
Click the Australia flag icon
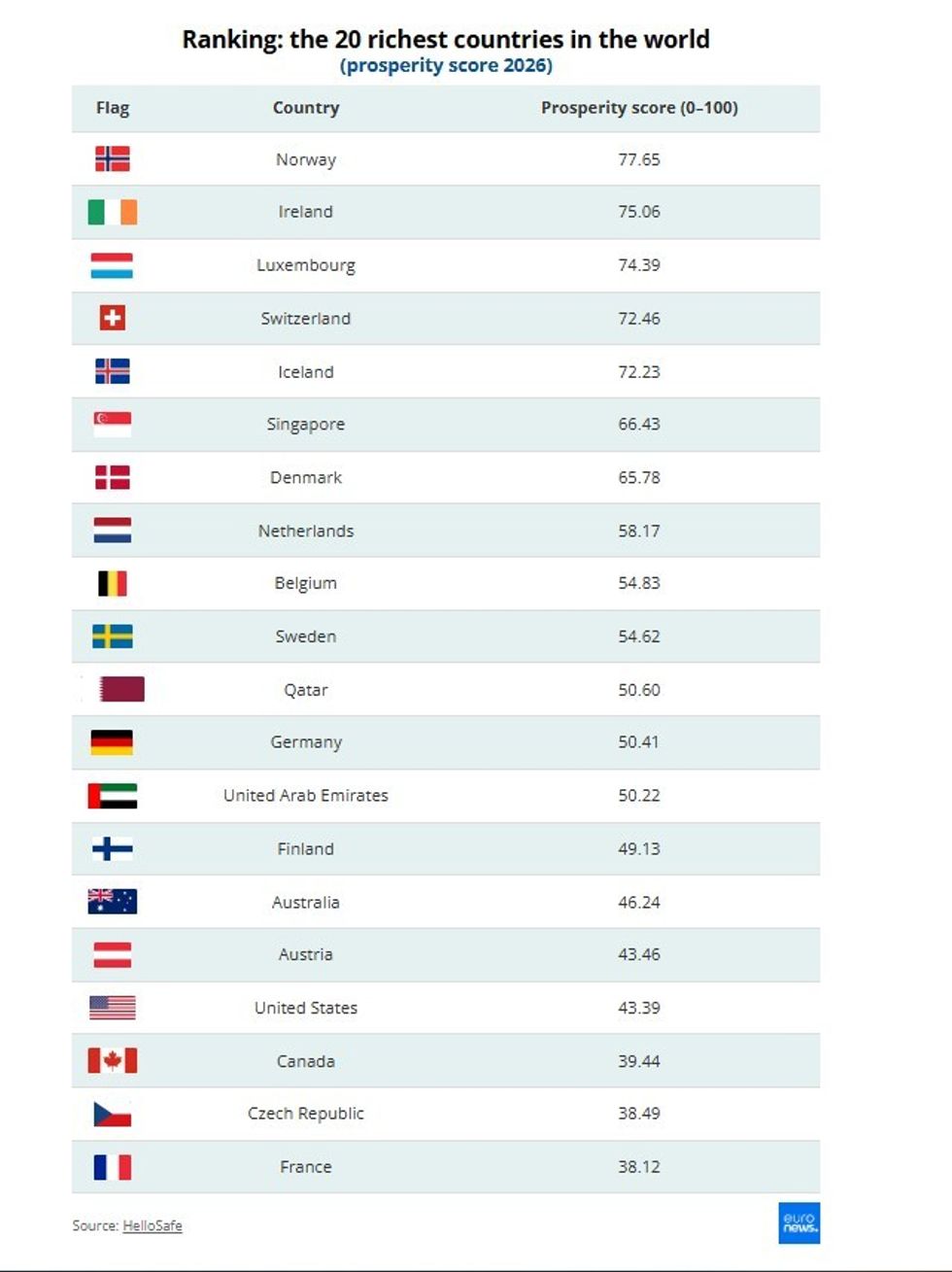pyautogui.click(x=112, y=902)
